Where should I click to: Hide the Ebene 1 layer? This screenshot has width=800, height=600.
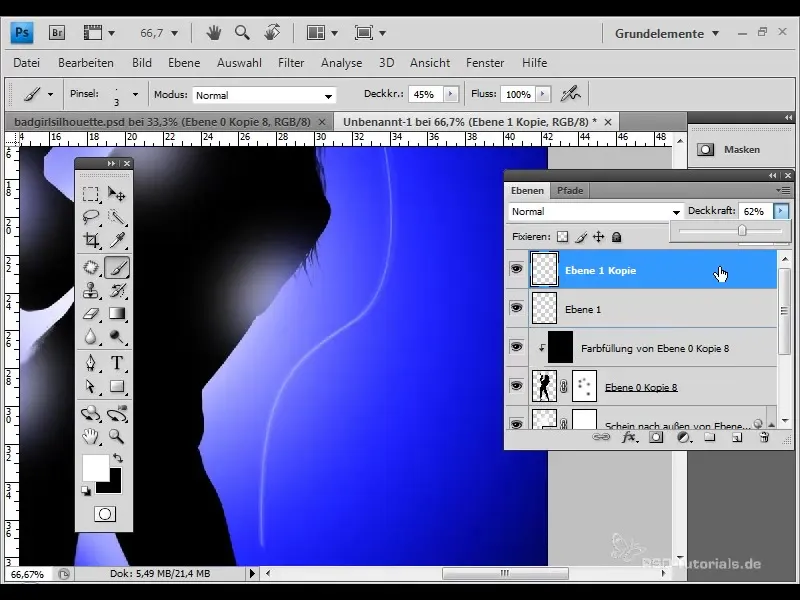(516, 308)
